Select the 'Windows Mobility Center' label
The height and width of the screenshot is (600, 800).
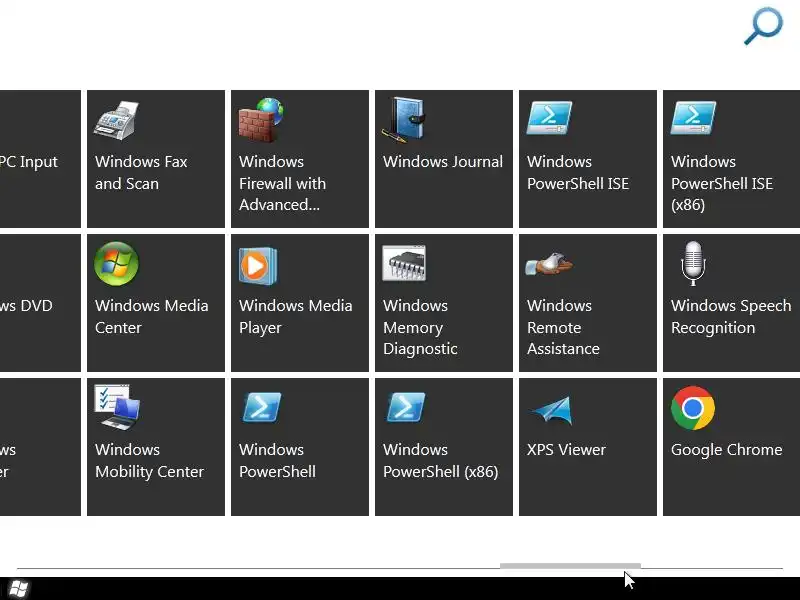(149, 460)
